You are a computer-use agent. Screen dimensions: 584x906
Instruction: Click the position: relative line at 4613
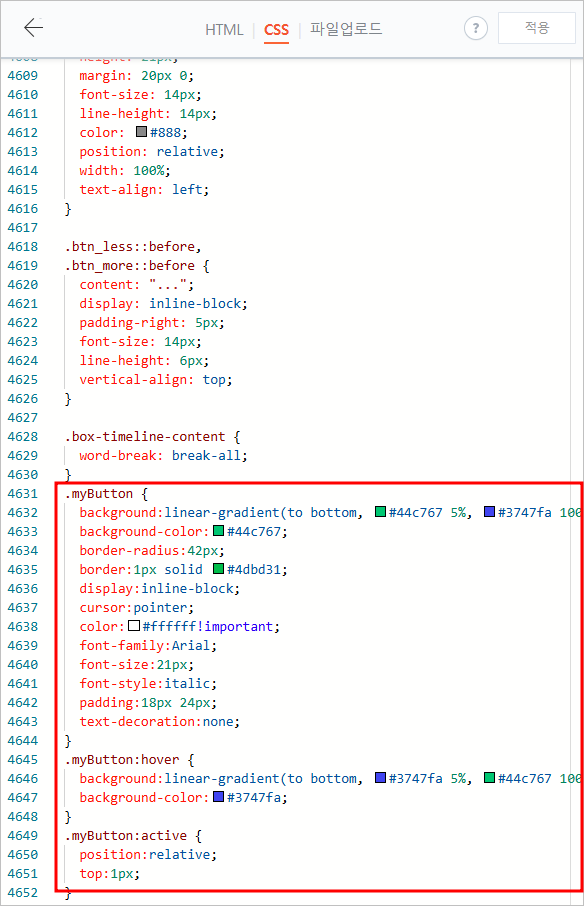[x=152, y=151]
